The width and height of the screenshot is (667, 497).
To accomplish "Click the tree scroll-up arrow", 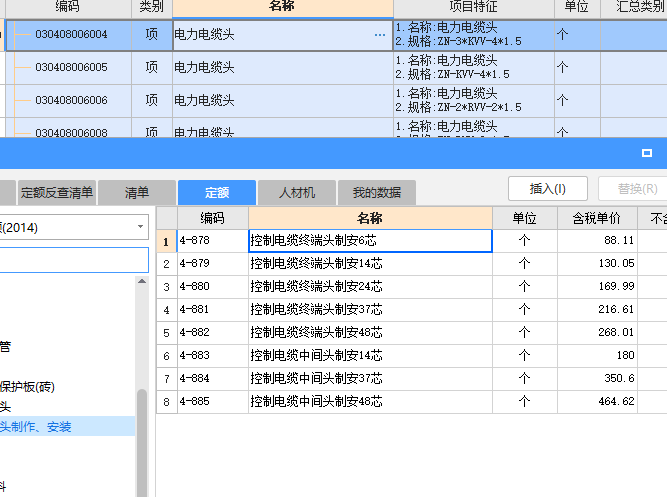I will coord(142,281).
